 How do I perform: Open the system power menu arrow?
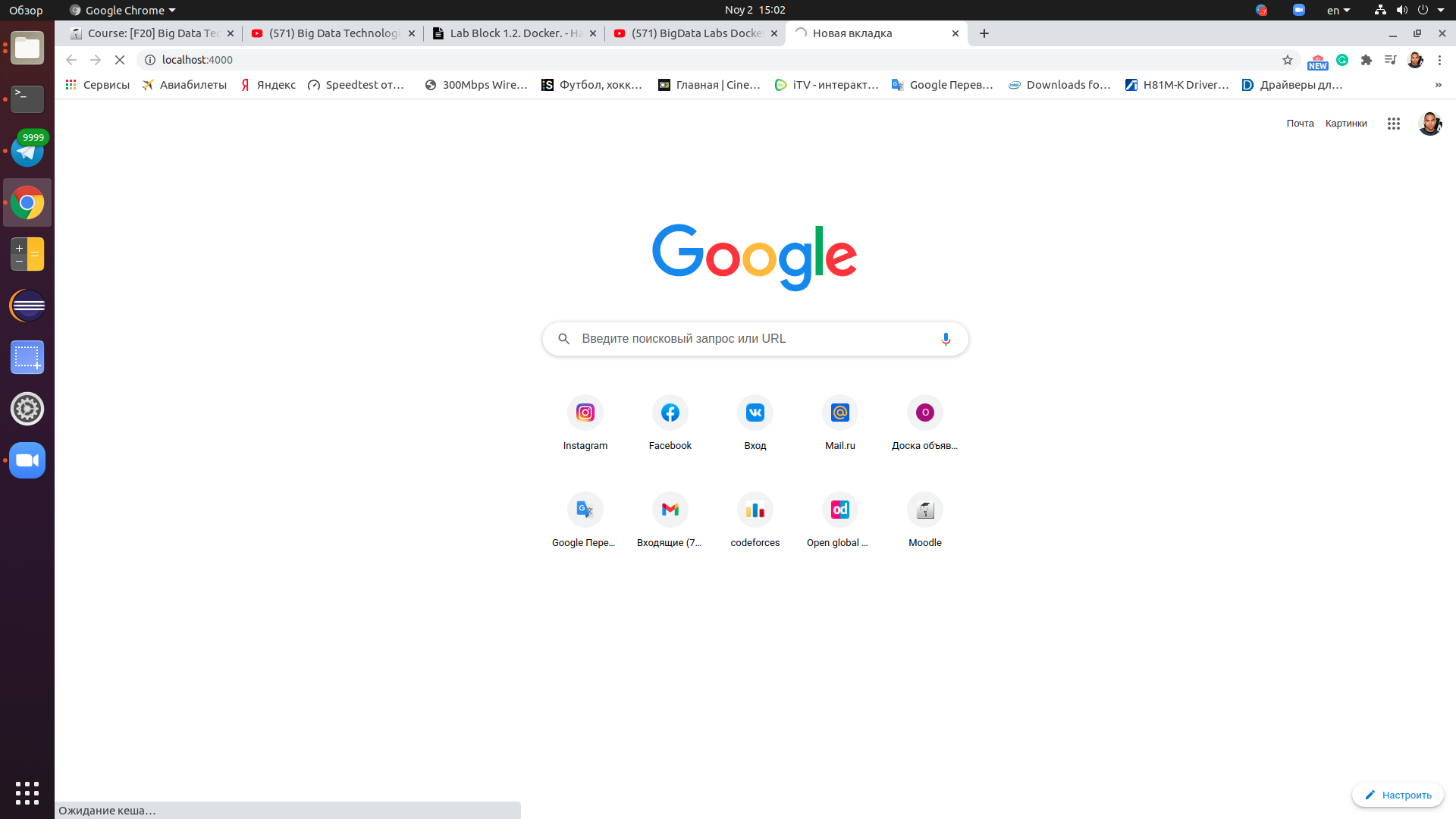click(1441, 10)
